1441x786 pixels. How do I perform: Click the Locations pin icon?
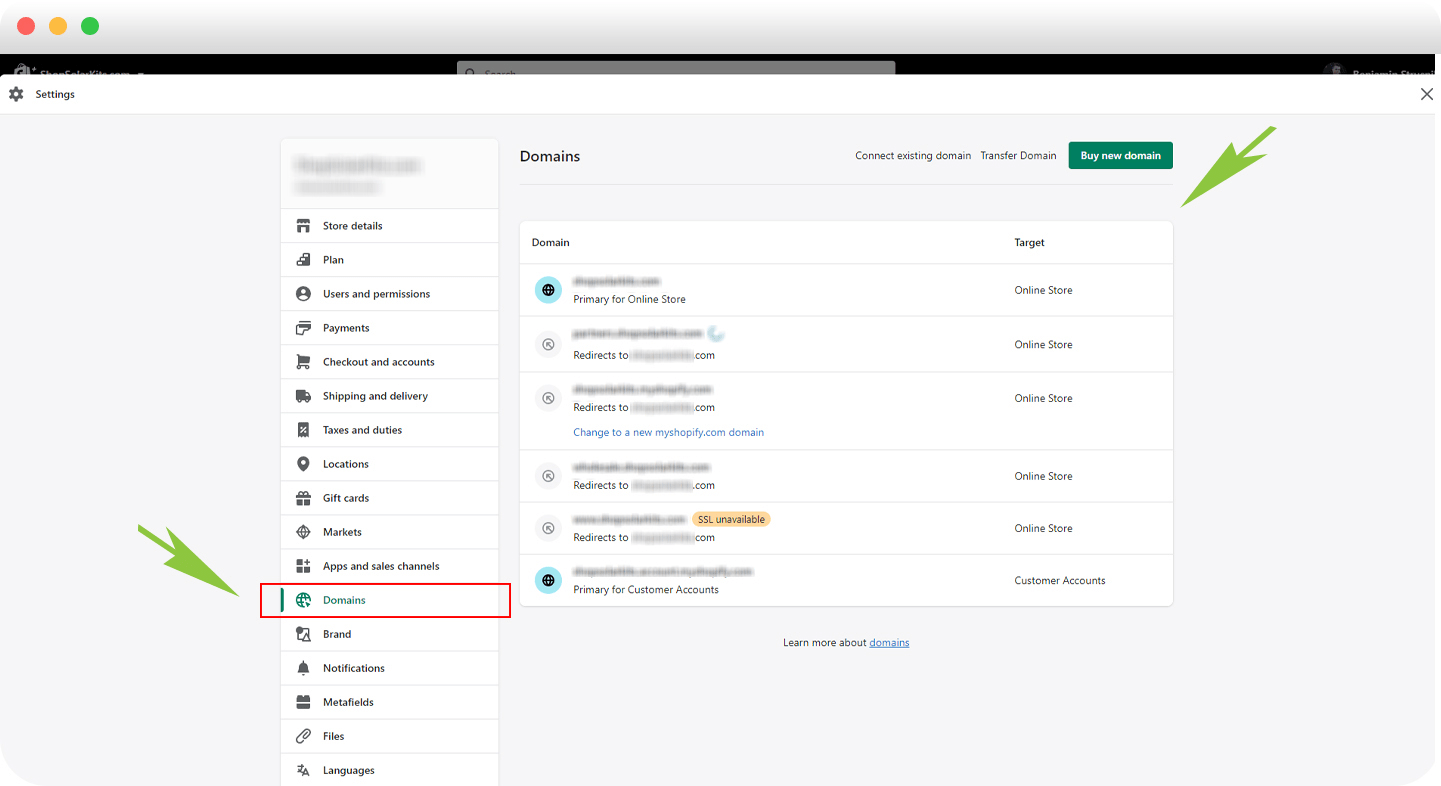(303, 464)
